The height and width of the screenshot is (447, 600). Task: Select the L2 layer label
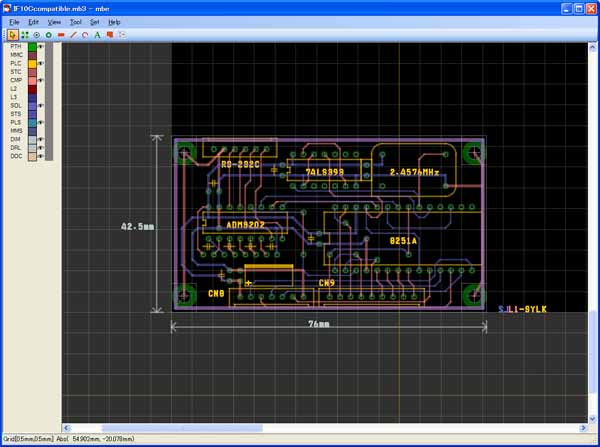pos(13,89)
